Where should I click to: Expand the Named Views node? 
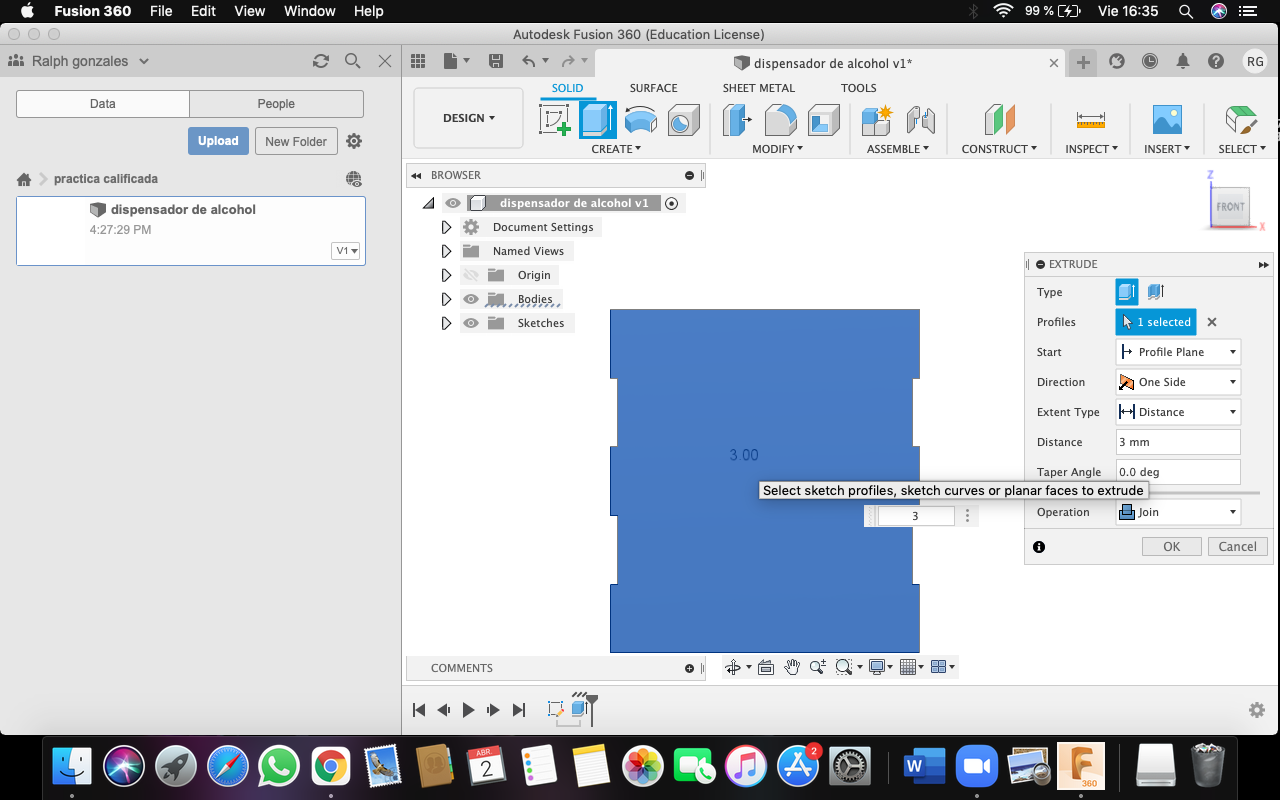[x=446, y=251]
